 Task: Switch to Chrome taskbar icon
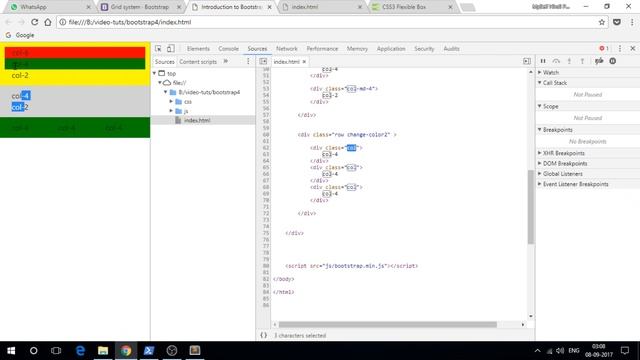[126, 351]
